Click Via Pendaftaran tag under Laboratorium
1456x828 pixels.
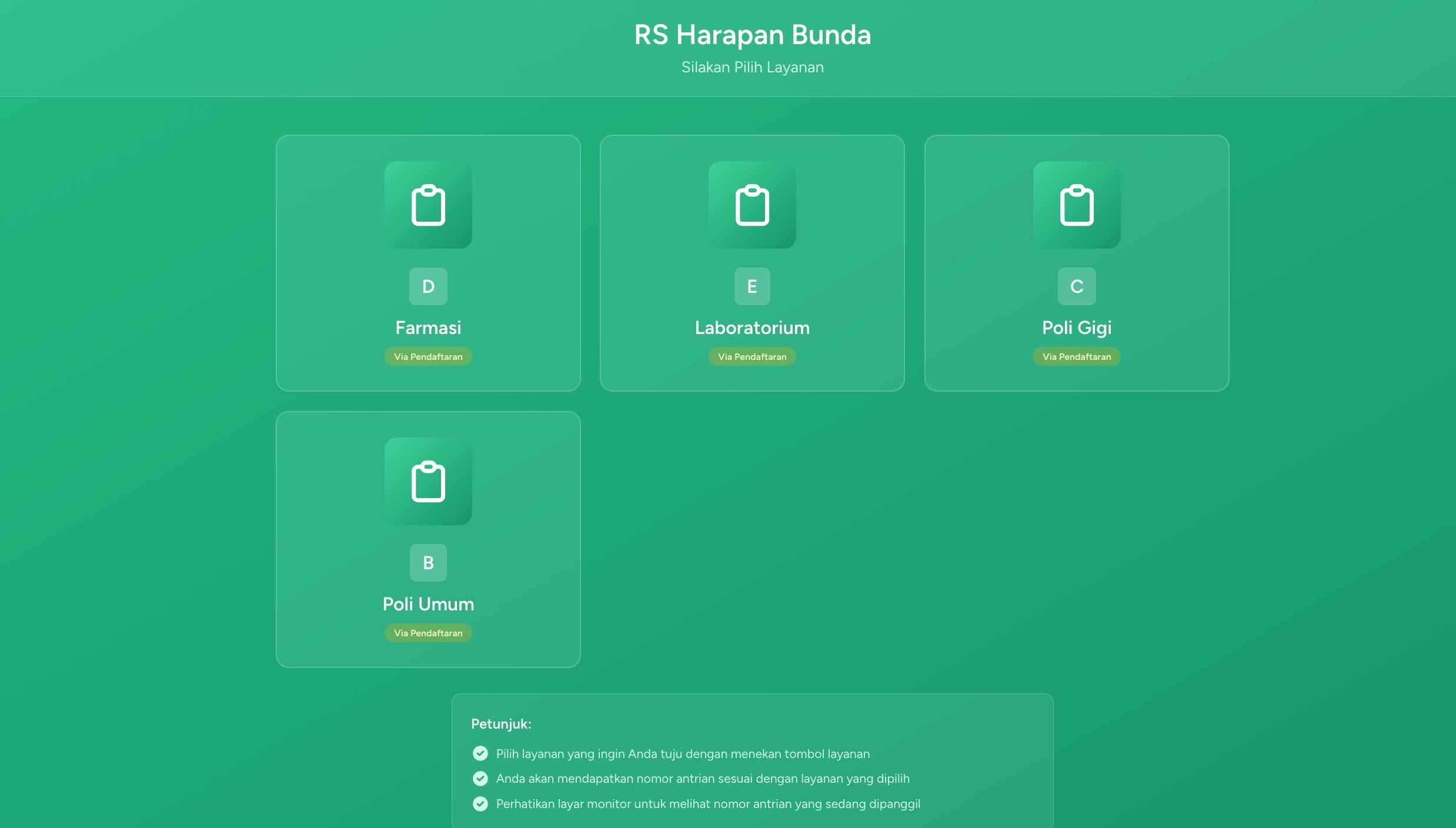(x=752, y=356)
